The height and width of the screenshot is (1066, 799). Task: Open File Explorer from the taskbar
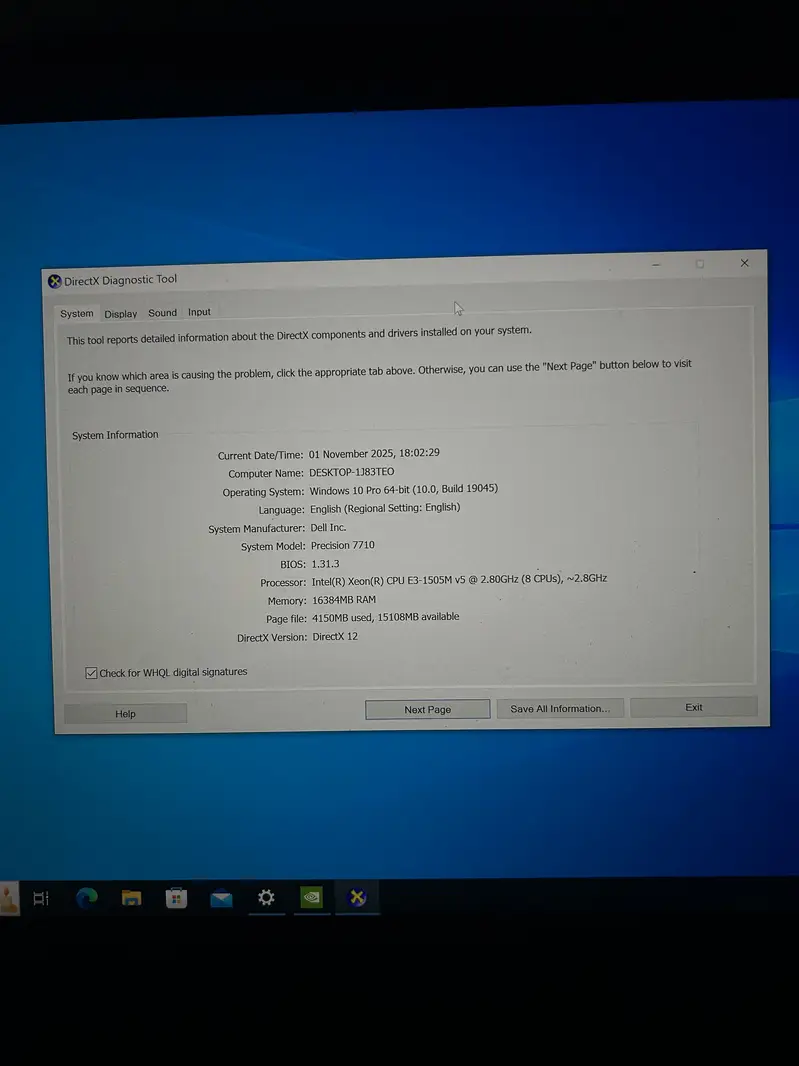[131, 898]
